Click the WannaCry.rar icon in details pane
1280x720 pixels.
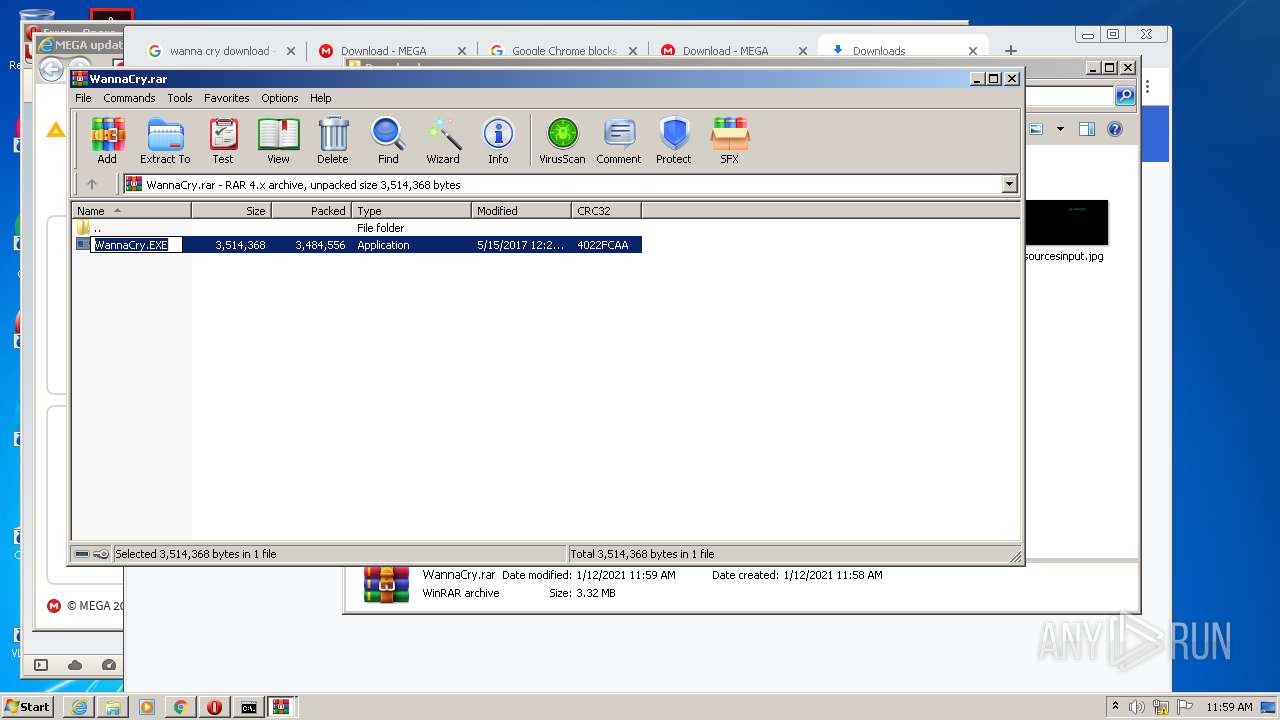(x=387, y=586)
